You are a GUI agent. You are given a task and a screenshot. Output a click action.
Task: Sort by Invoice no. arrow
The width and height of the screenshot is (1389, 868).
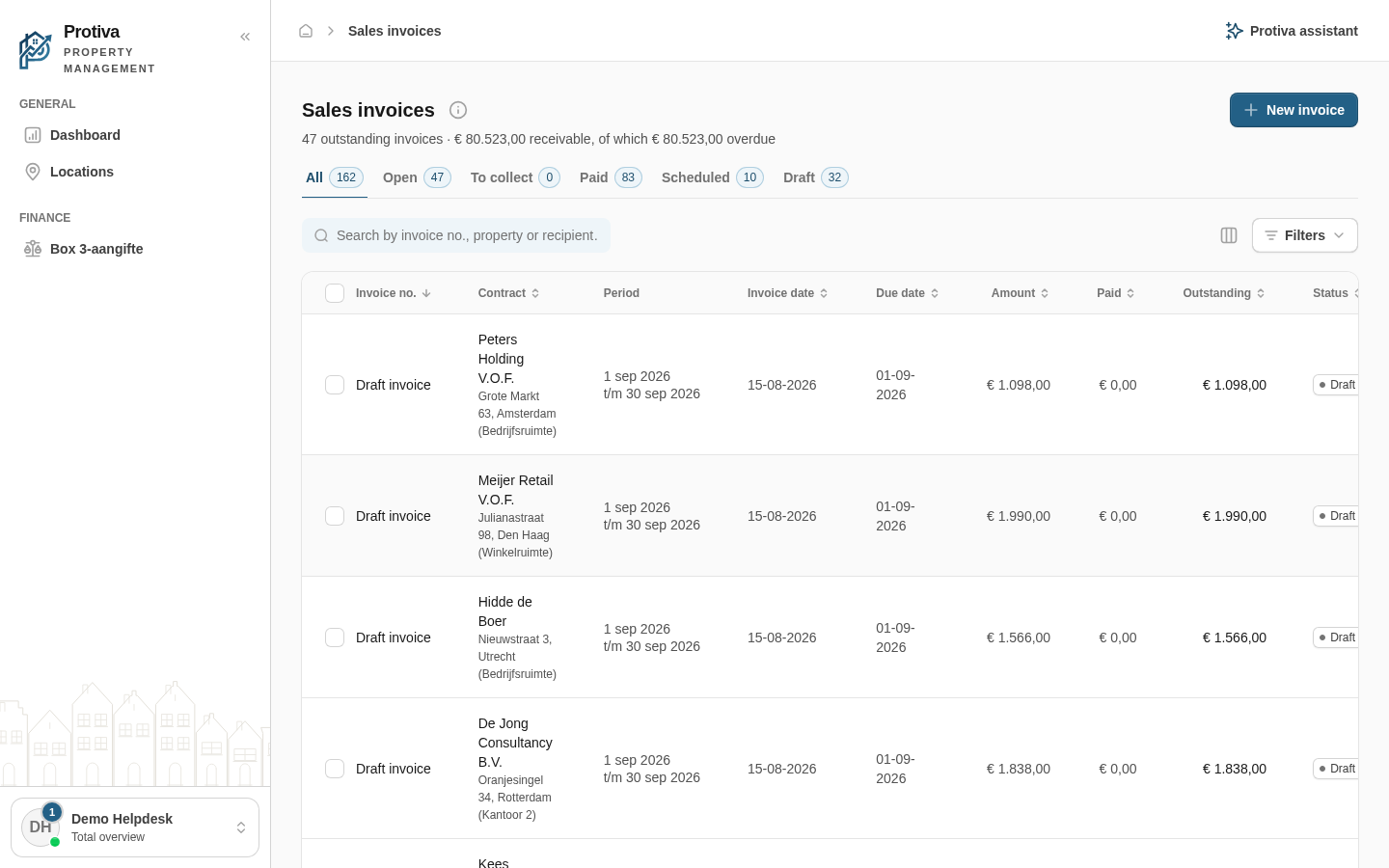click(x=426, y=293)
